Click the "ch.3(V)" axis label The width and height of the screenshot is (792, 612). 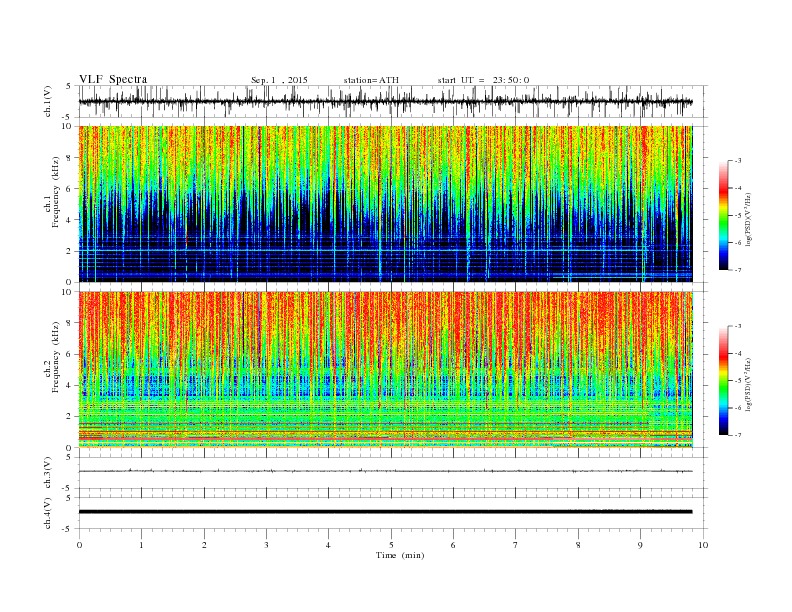click(x=48, y=473)
